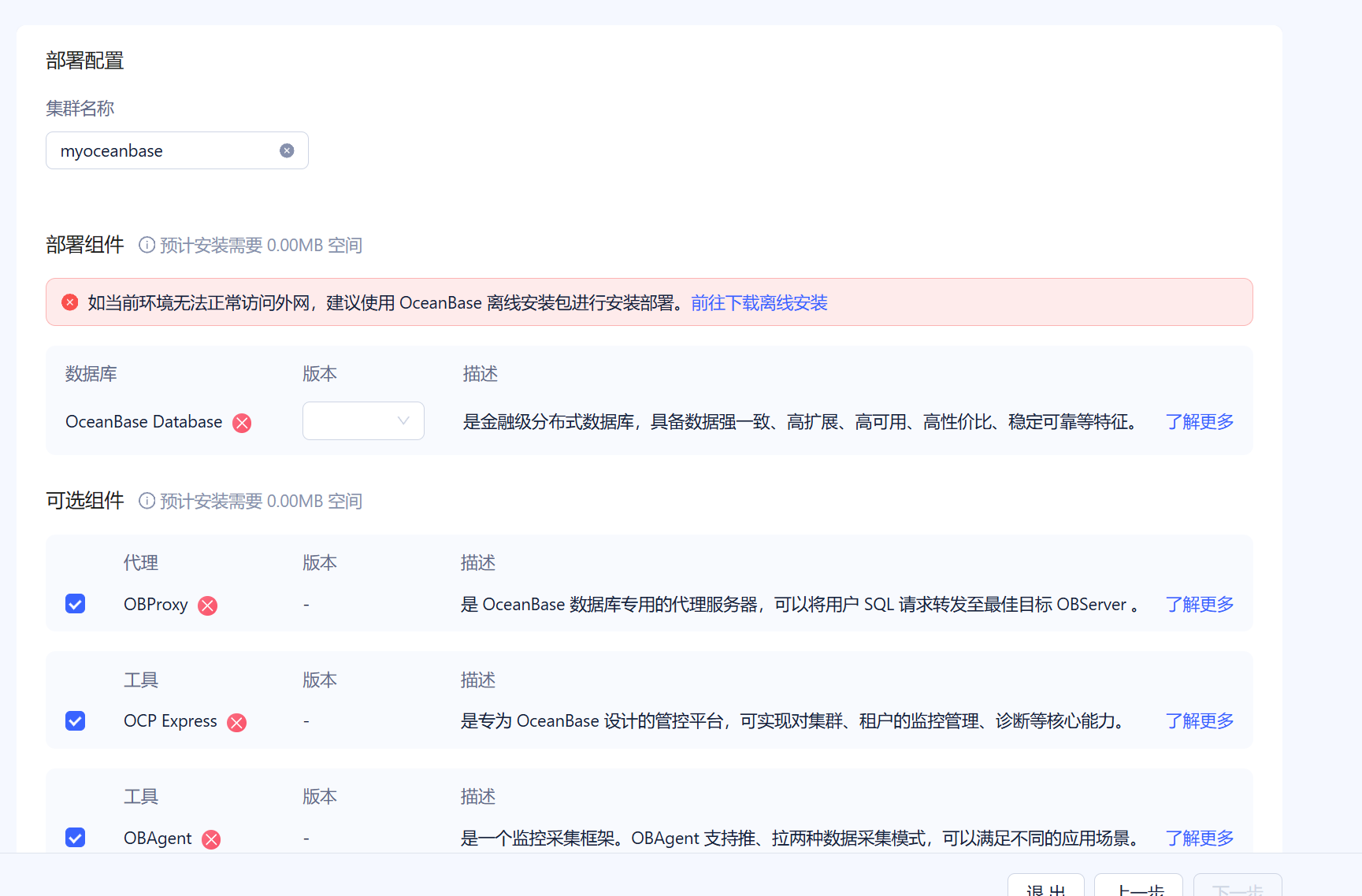The width and height of the screenshot is (1362, 896).
Task: Uncheck the OBProxy component checkbox
Action: click(75, 604)
